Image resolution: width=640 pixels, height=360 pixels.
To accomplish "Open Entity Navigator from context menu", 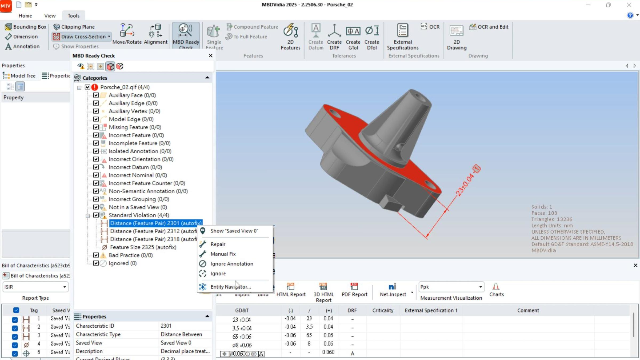I will pyautogui.click(x=230, y=287).
